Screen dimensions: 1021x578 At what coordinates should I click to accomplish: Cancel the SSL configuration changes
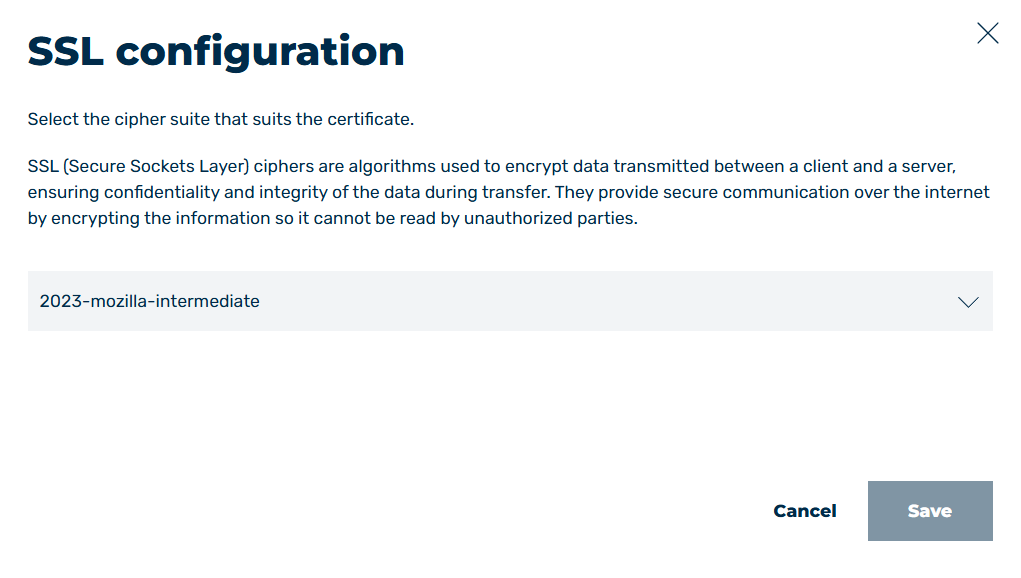pyautogui.click(x=804, y=511)
